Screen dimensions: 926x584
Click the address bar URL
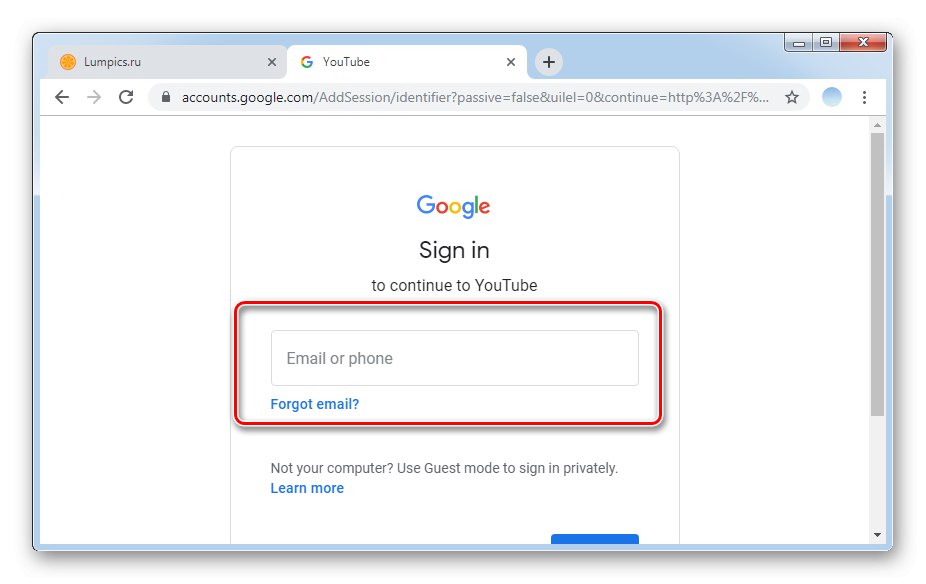[475, 97]
